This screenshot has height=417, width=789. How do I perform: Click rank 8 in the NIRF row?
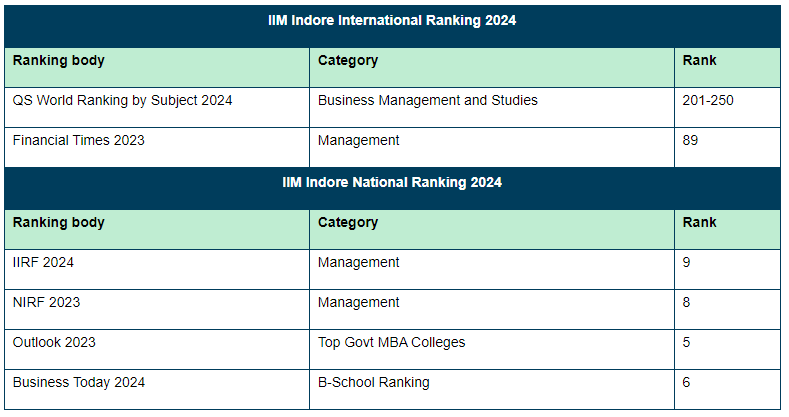[x=687, y=303]
